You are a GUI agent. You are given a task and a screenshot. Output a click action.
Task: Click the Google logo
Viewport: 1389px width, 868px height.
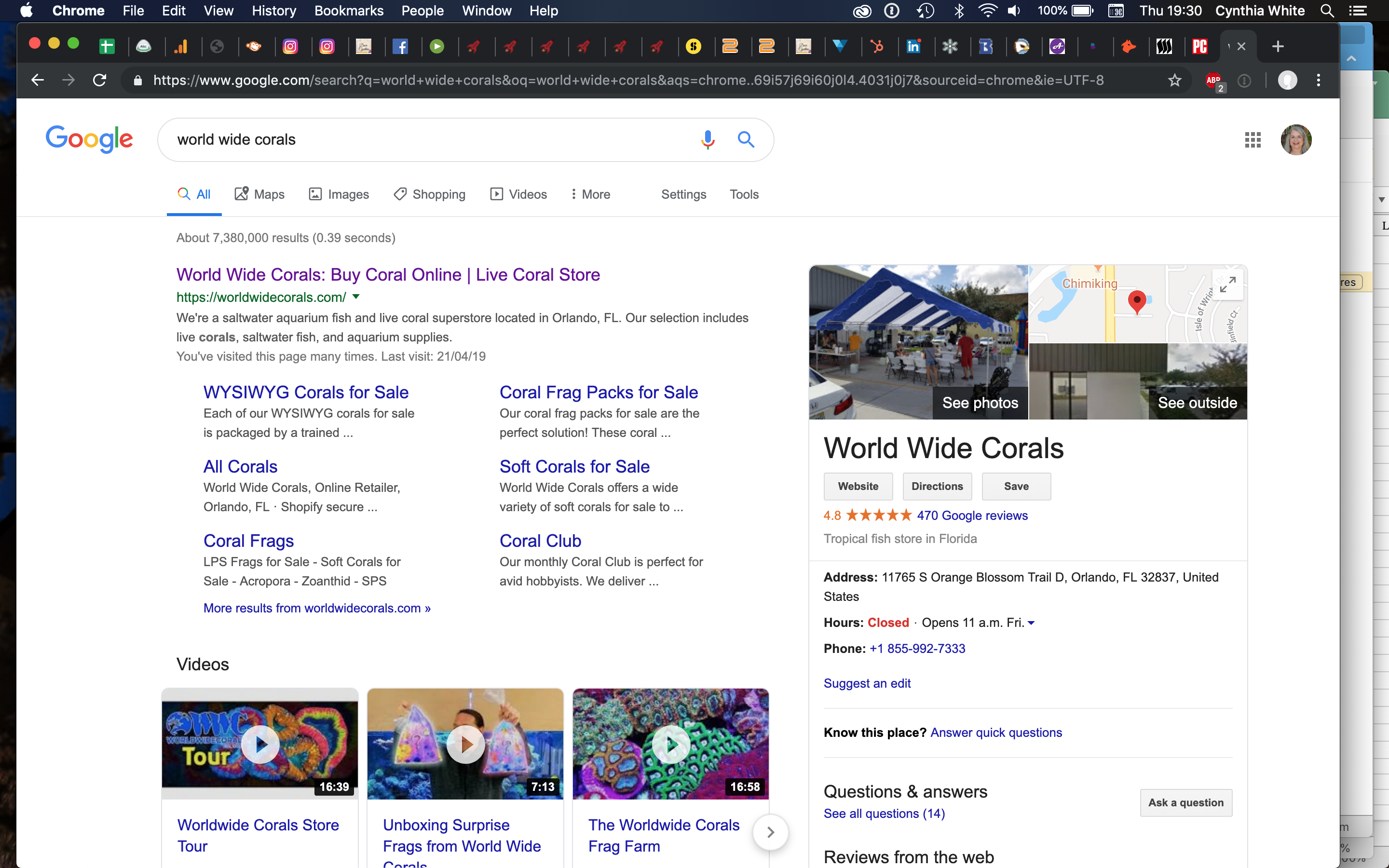89,139
